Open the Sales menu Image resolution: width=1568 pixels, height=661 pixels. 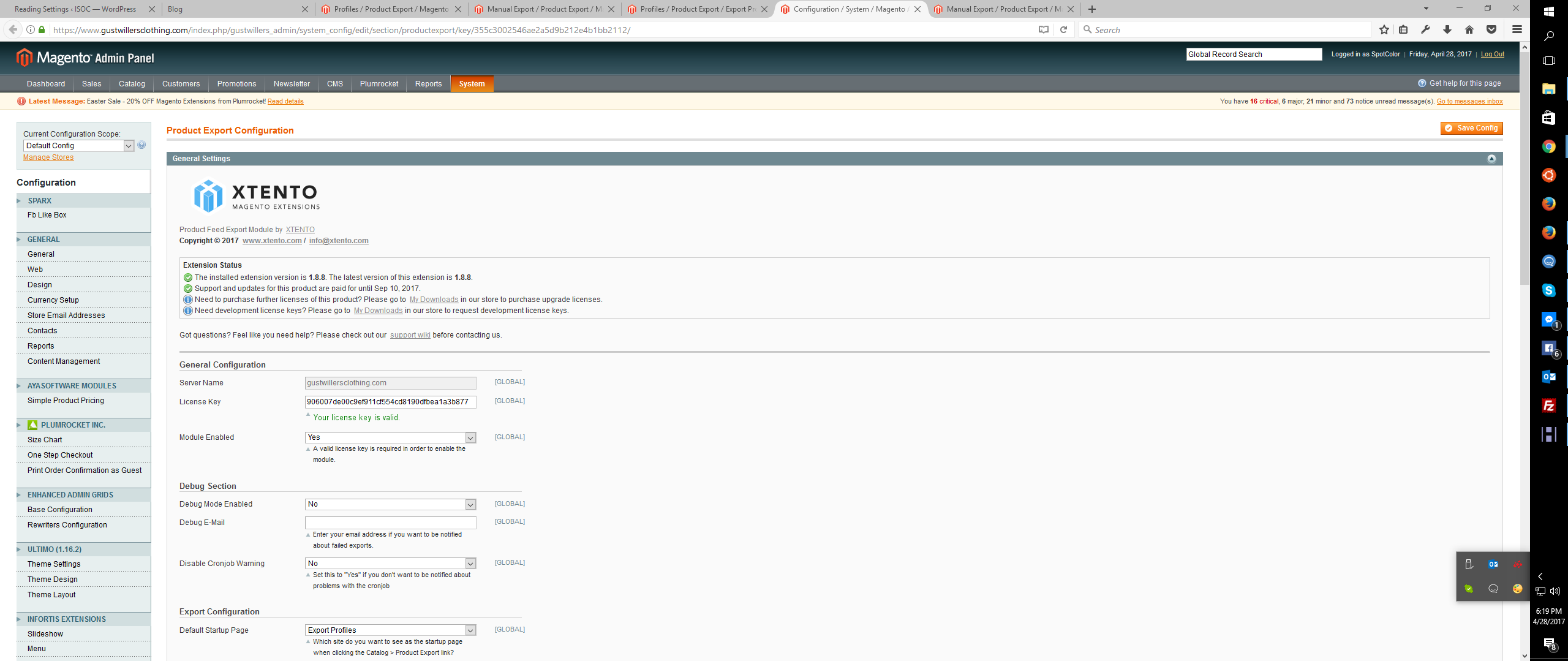point(92,84)
